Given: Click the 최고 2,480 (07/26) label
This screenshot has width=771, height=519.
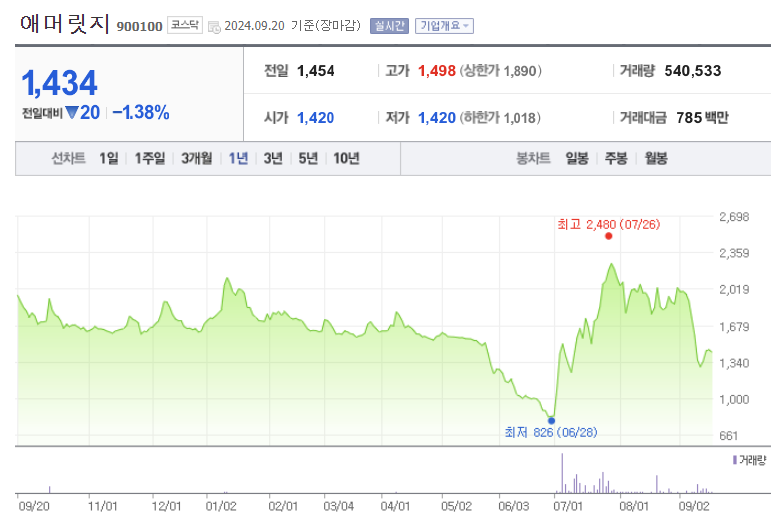Looking at the screenshot, I should [x=609, y=225].
